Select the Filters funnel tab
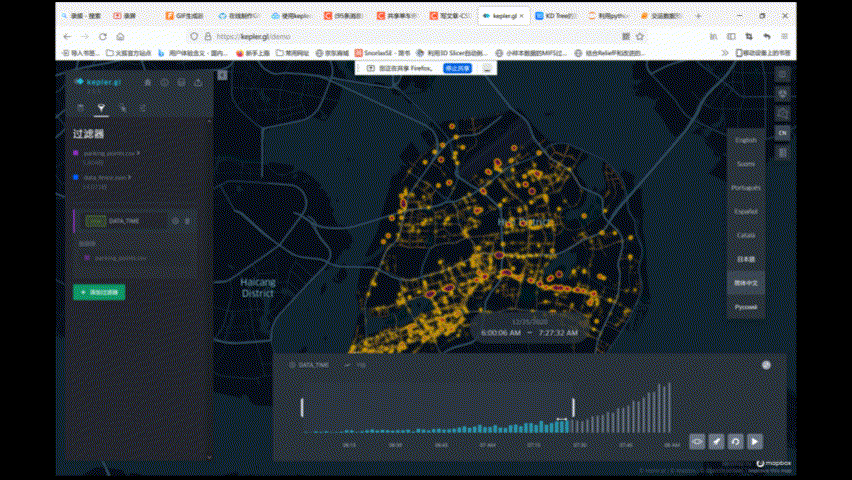This screenshot has width=852, height=480. tap(101, 108)
